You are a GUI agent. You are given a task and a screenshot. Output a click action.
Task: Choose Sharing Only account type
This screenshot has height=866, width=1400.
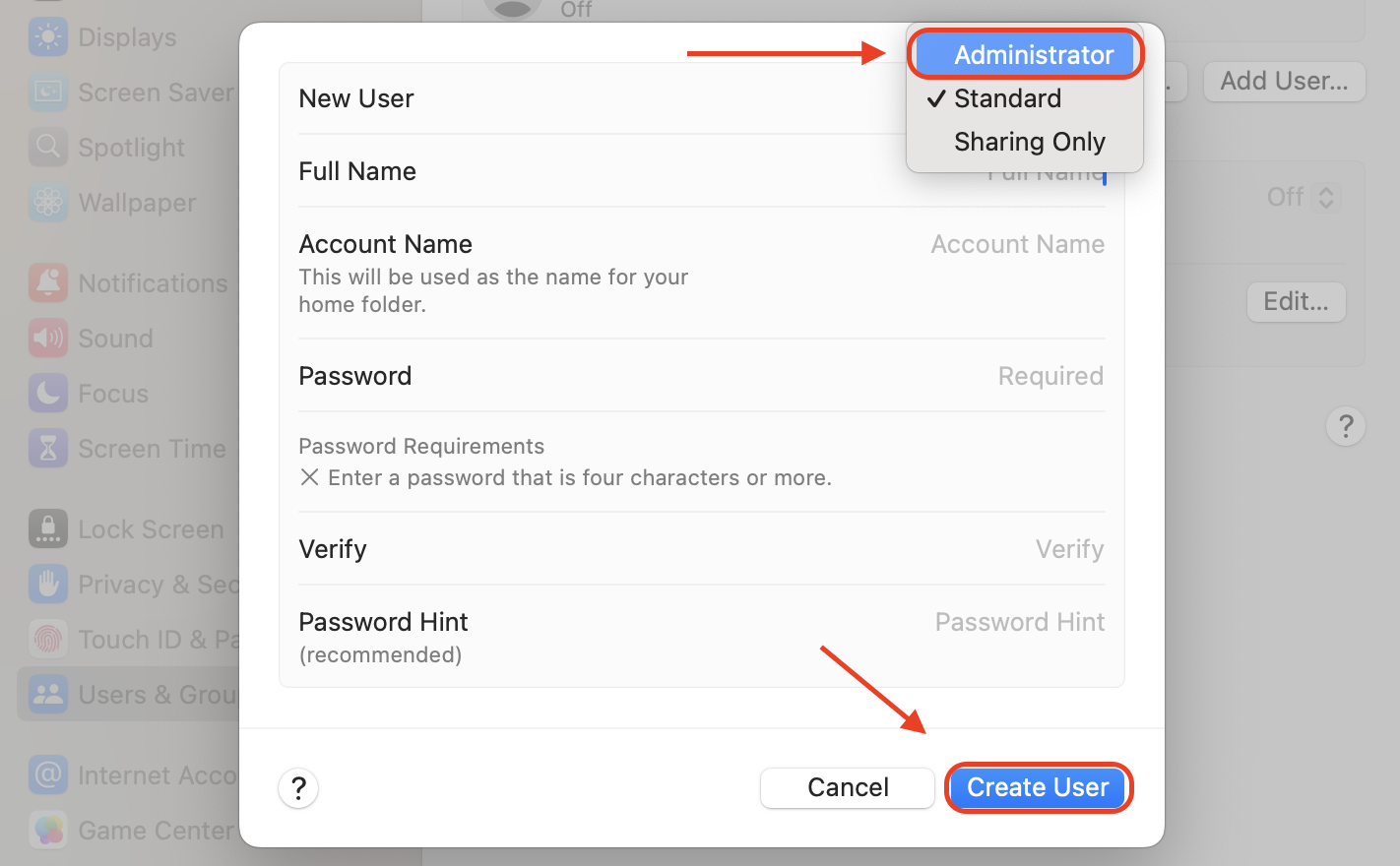(1029, 141)
